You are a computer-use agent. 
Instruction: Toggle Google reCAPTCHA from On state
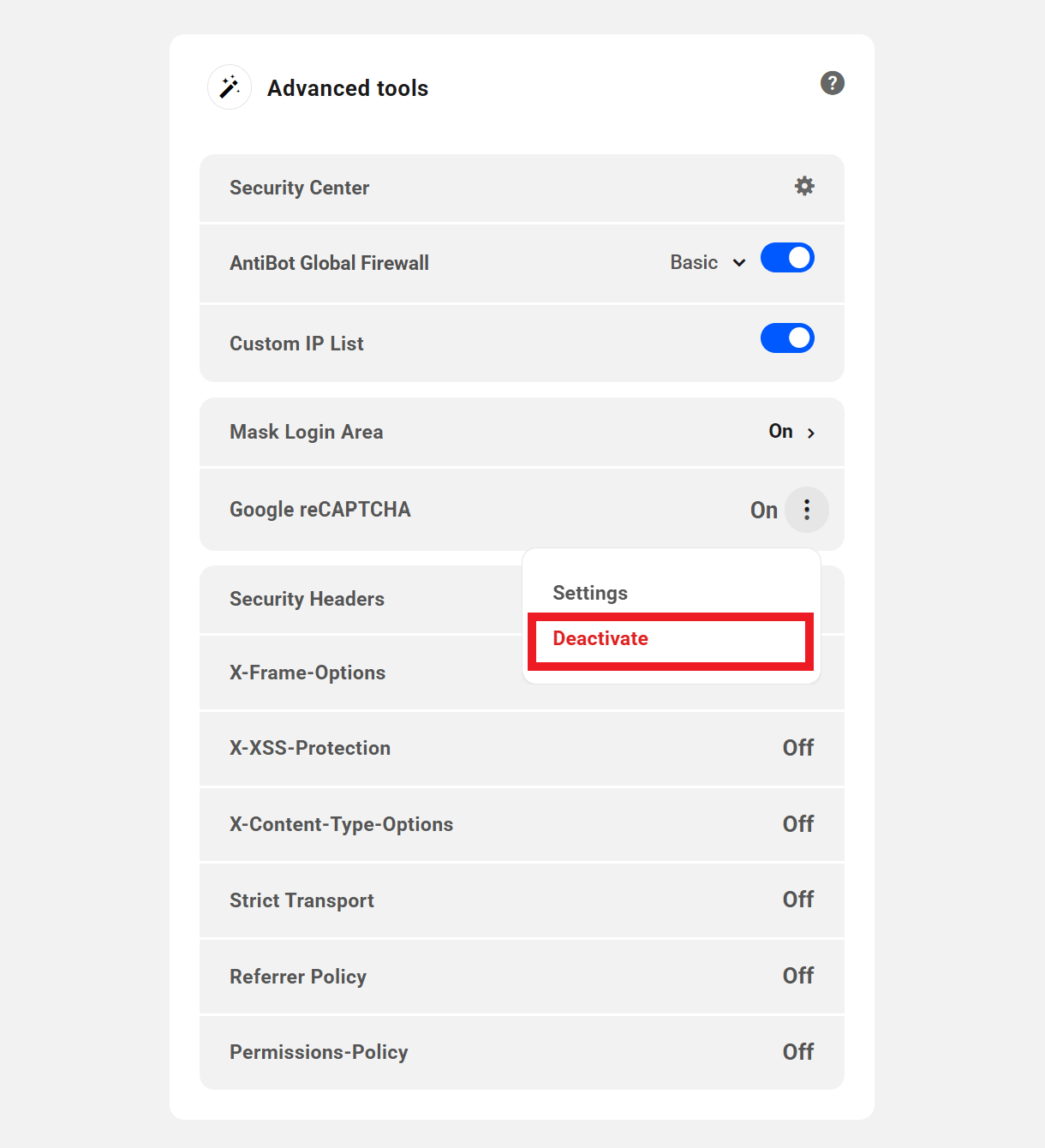tap(763, 509)
